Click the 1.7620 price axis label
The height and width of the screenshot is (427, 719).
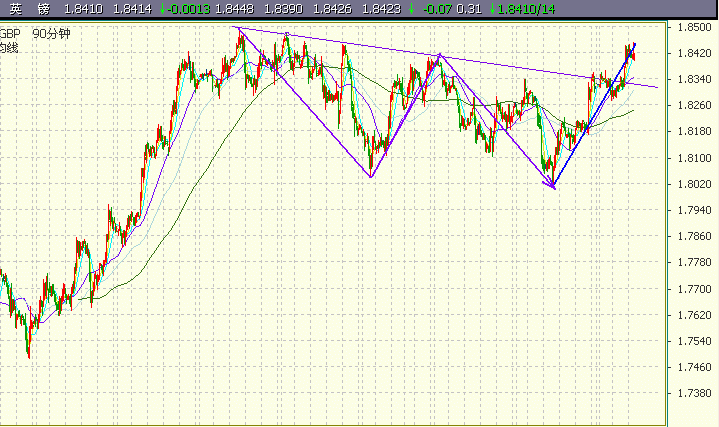tap(694, 315)
